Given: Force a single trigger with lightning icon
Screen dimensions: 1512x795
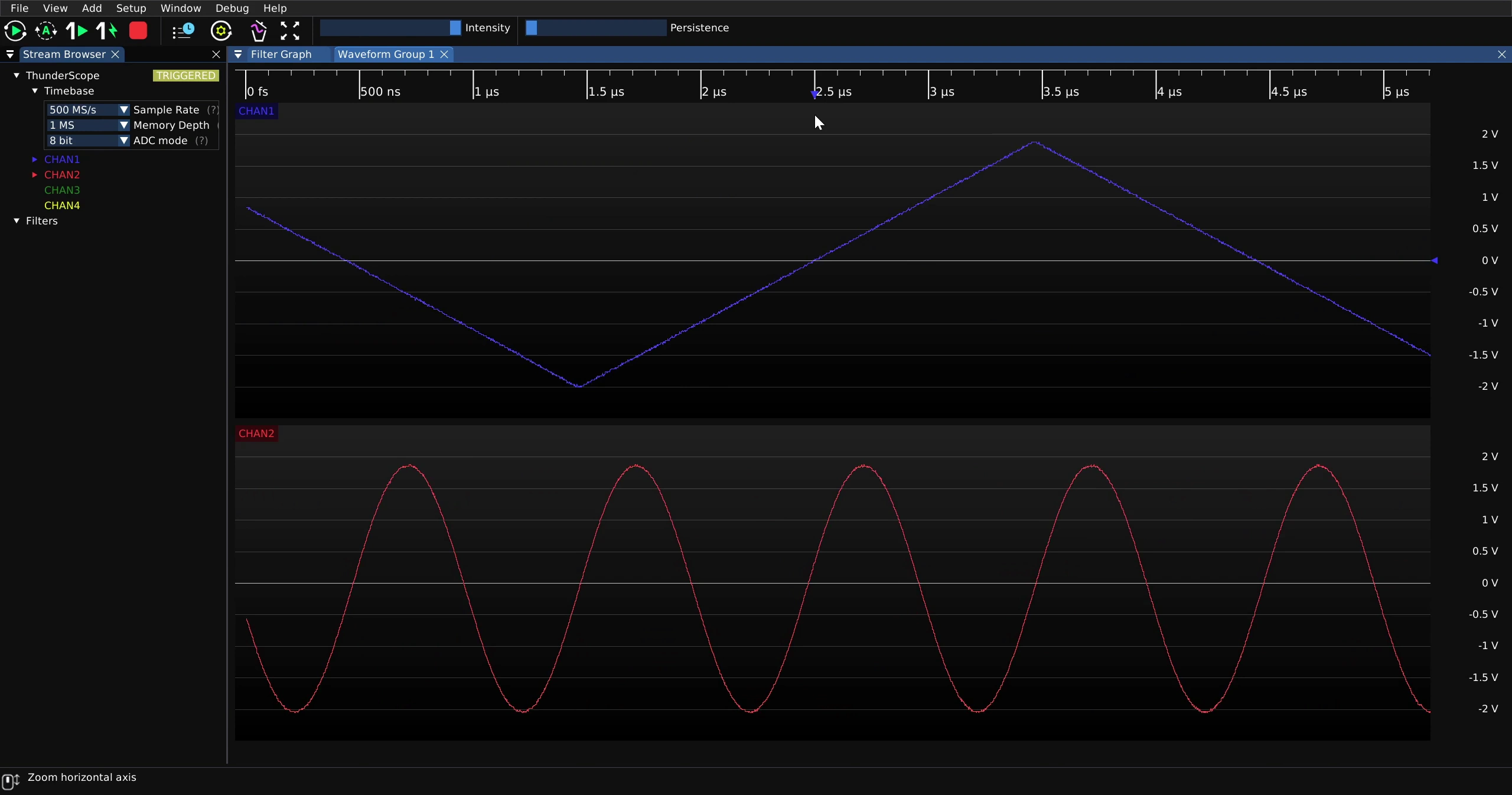Looking at the screenshot, I should coord(107,31).
